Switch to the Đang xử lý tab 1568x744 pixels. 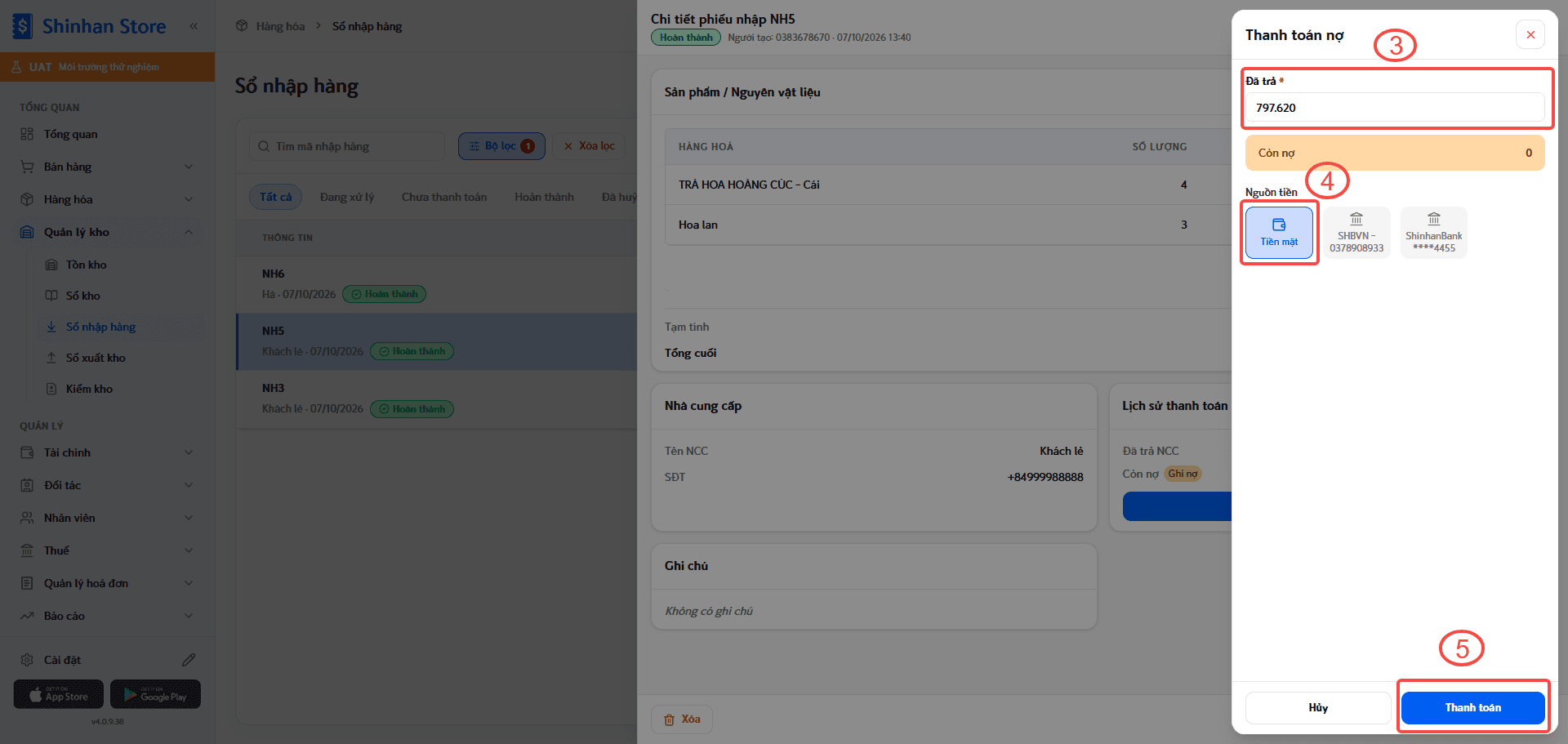347,197
